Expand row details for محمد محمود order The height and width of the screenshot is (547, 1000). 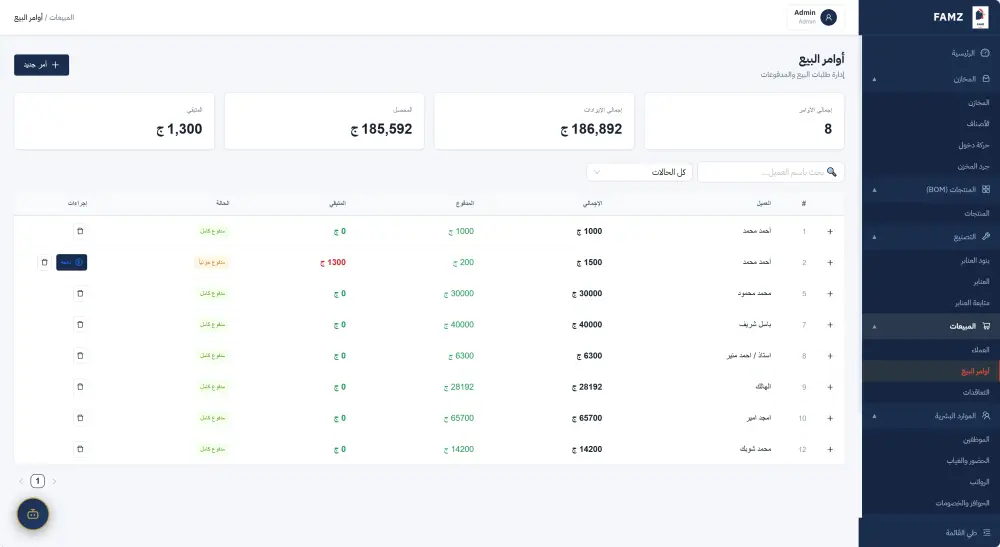(x=830, y=293)
